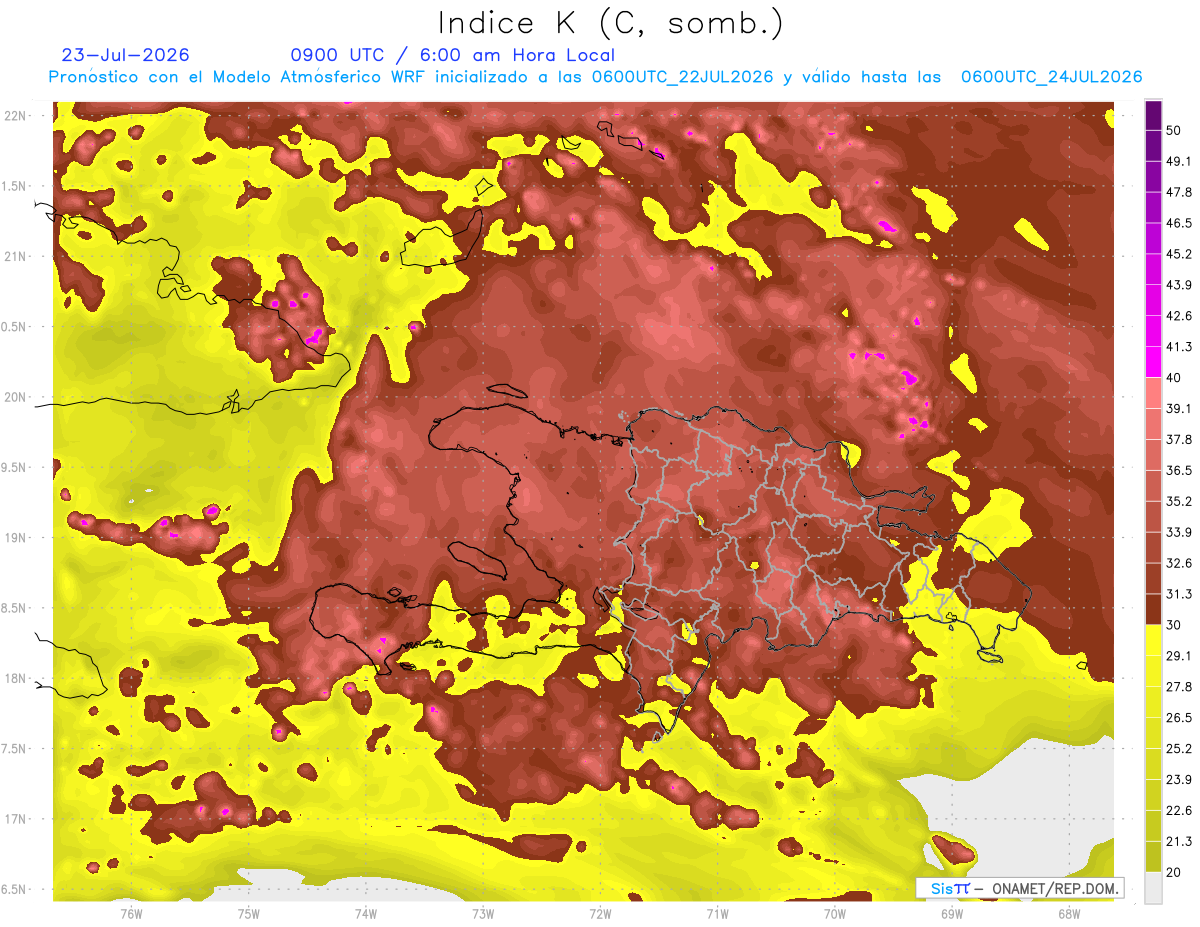Image resolution: width=1200 pixels, height=927 pixels.
Task: Click the dark brown colorbar segment between 30 and 31.3
Action: (x=1153, y=609)
